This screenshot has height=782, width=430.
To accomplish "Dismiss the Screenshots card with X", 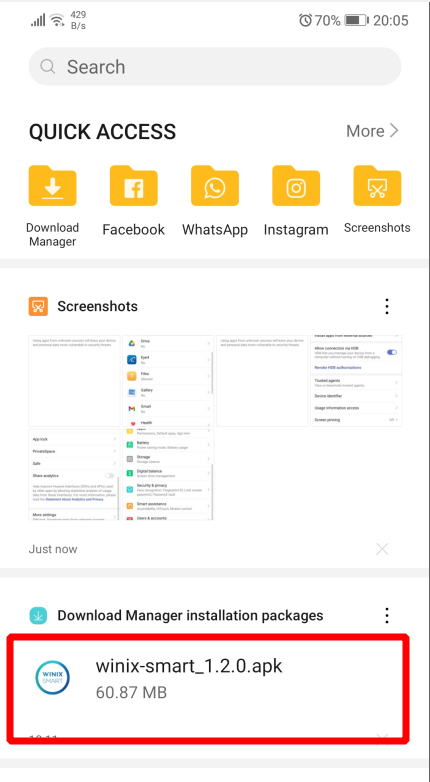I will 382,549.
